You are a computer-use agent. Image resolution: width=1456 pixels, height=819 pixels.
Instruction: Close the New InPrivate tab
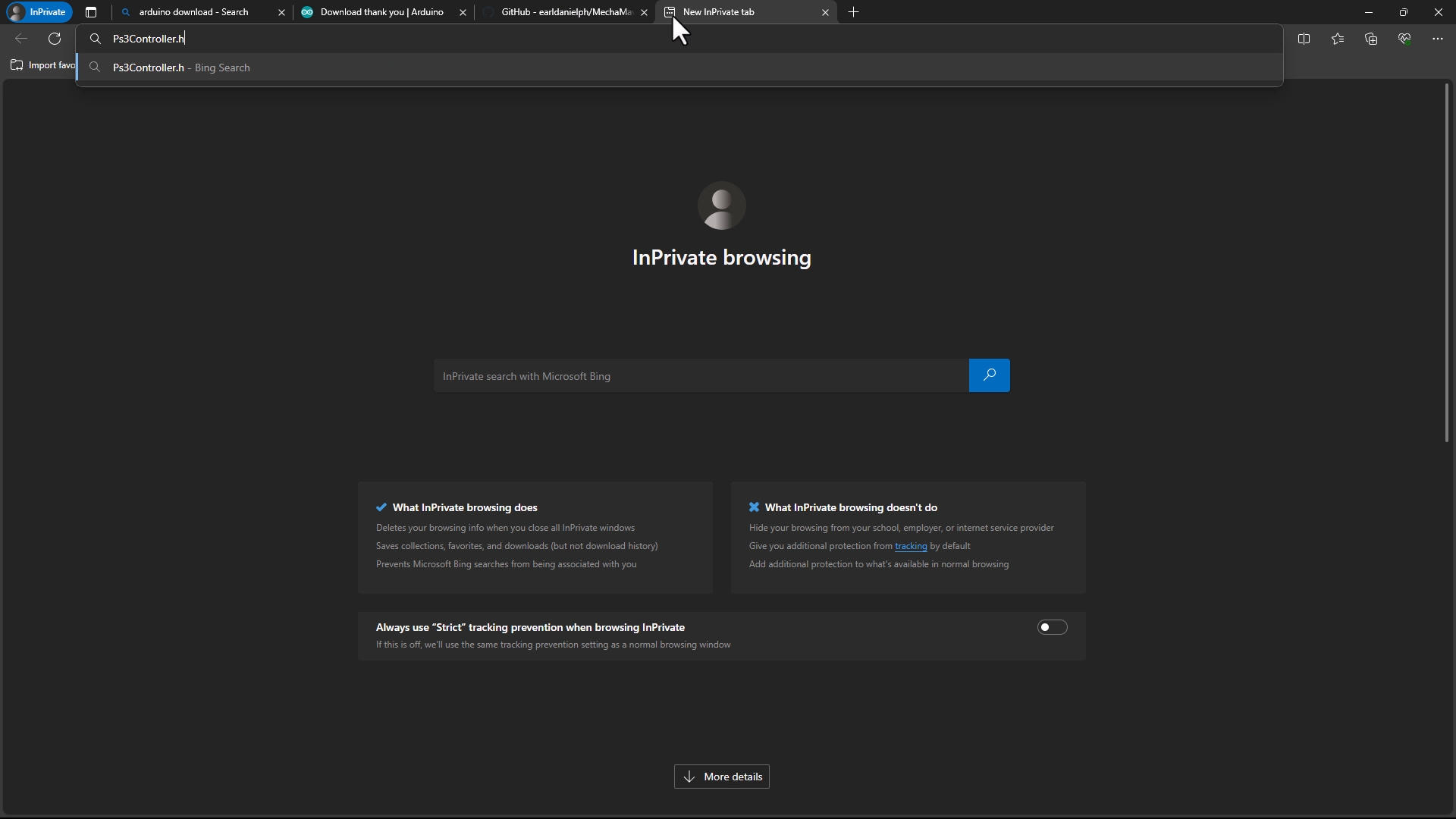coord(825,12)
